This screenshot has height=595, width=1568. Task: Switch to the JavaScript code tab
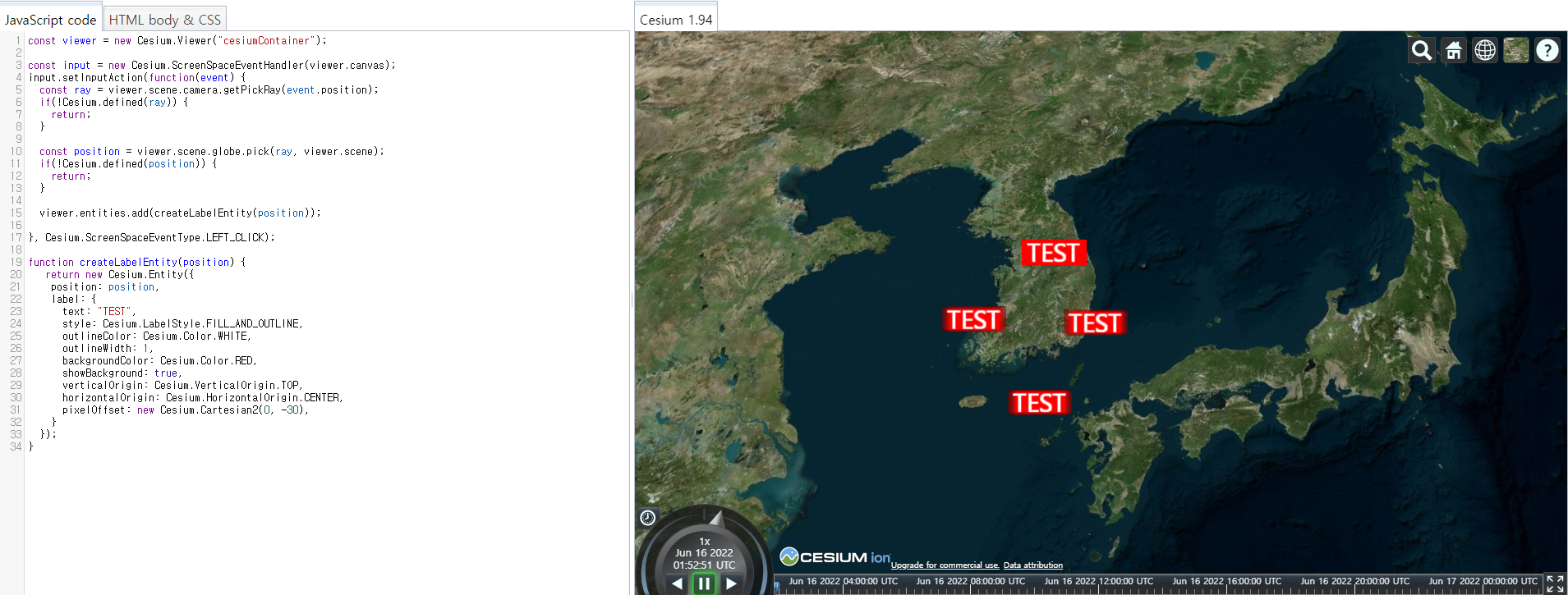pyautogui.click(x=50, y=20)
